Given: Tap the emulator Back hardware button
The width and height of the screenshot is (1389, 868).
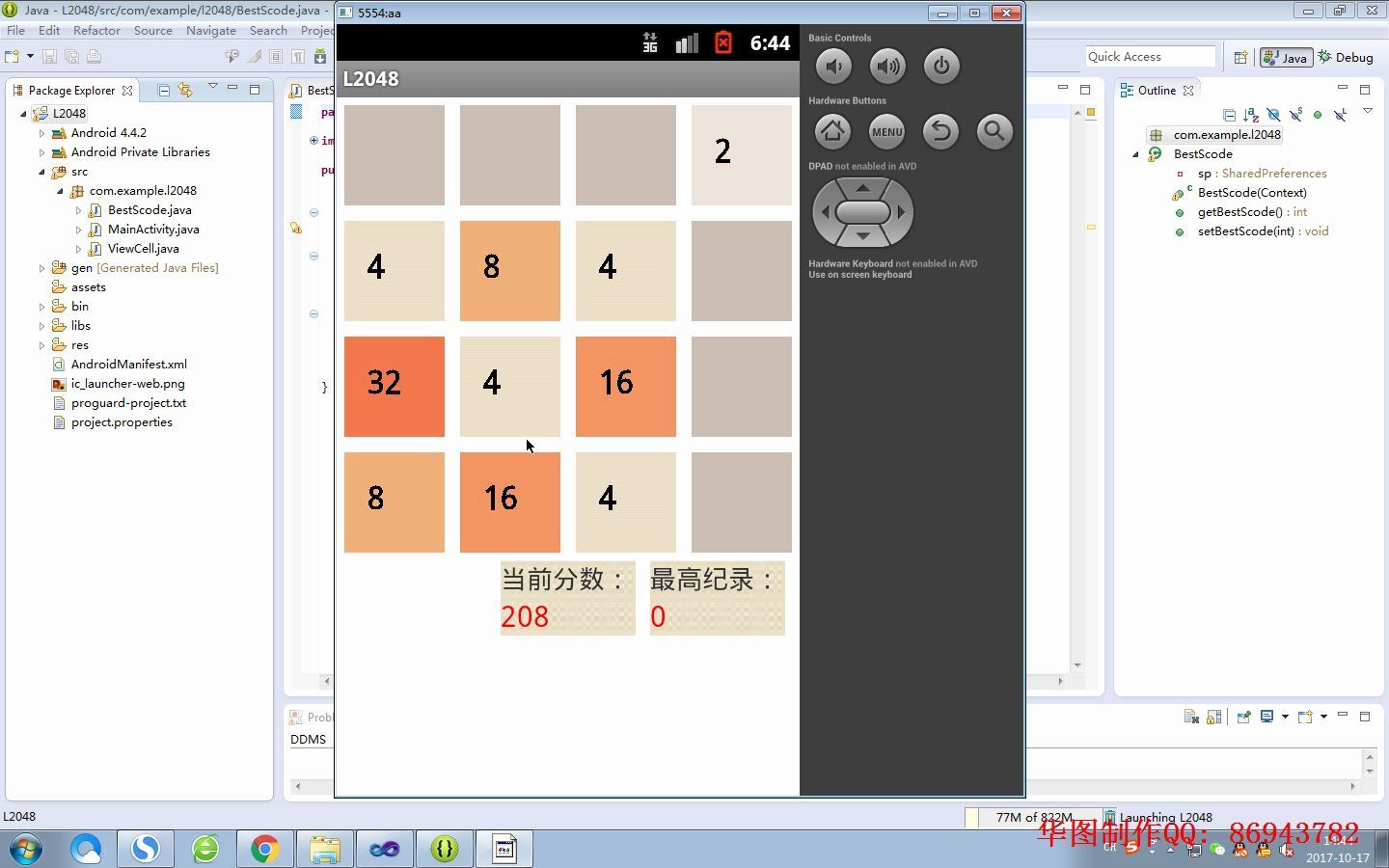Looking at the screenshot, I should tap(940, 131).
